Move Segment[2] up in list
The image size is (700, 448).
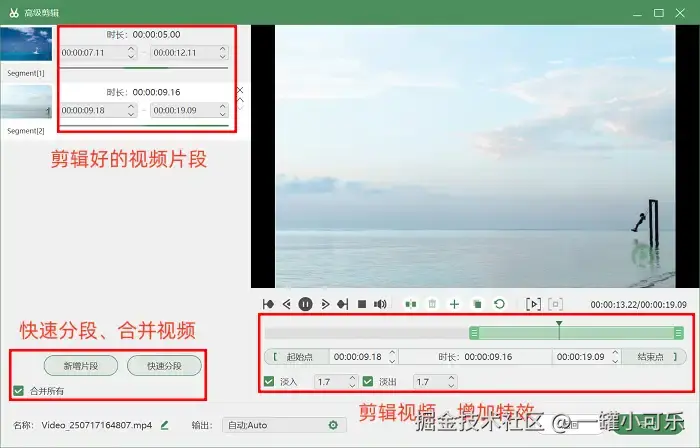coord(240,100)
